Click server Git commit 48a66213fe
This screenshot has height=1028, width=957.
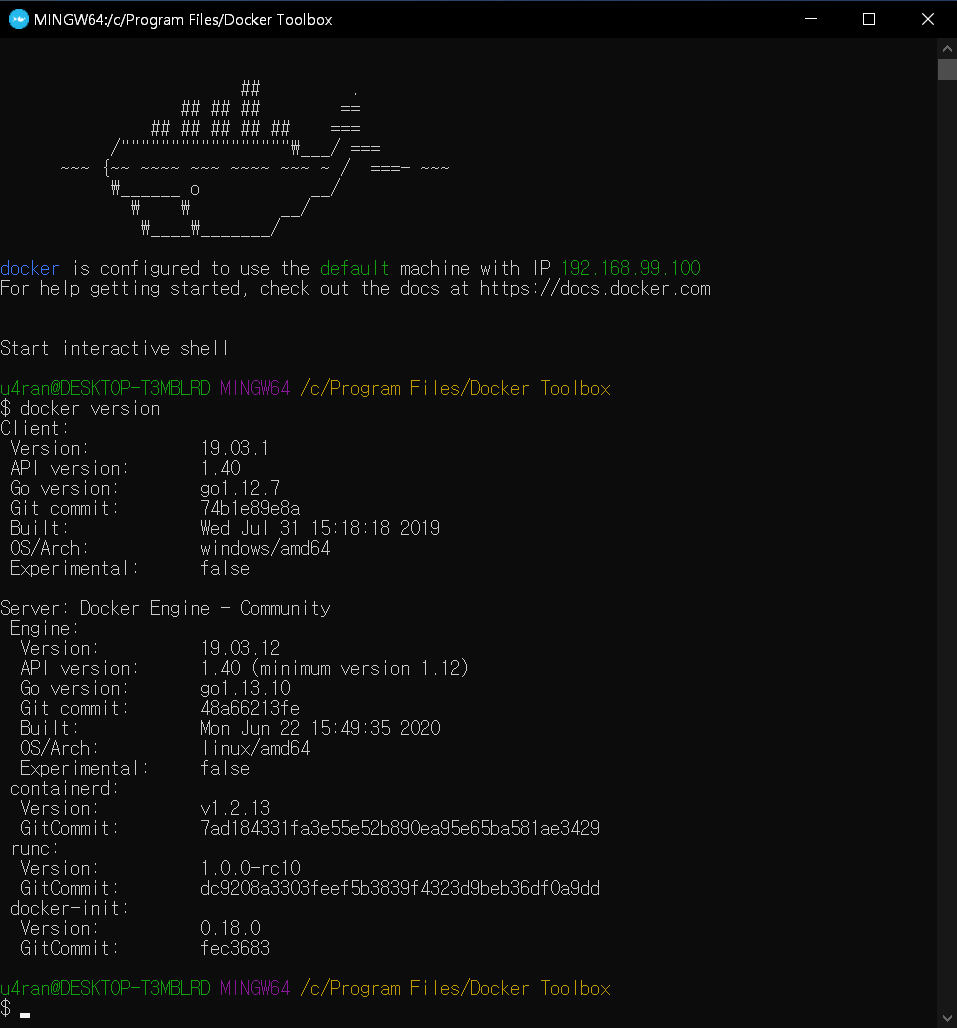[x=250, y=708]
